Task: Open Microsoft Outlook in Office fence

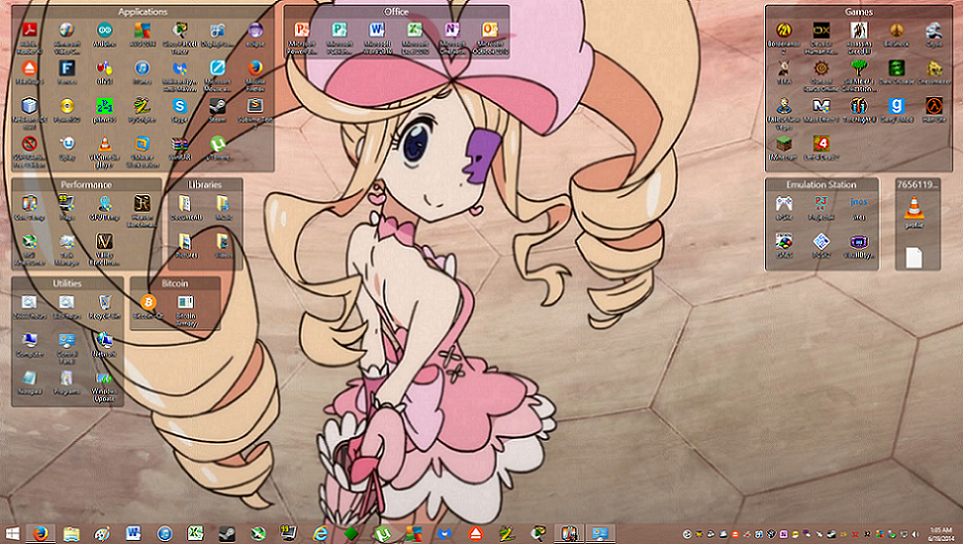Action: 490,29
